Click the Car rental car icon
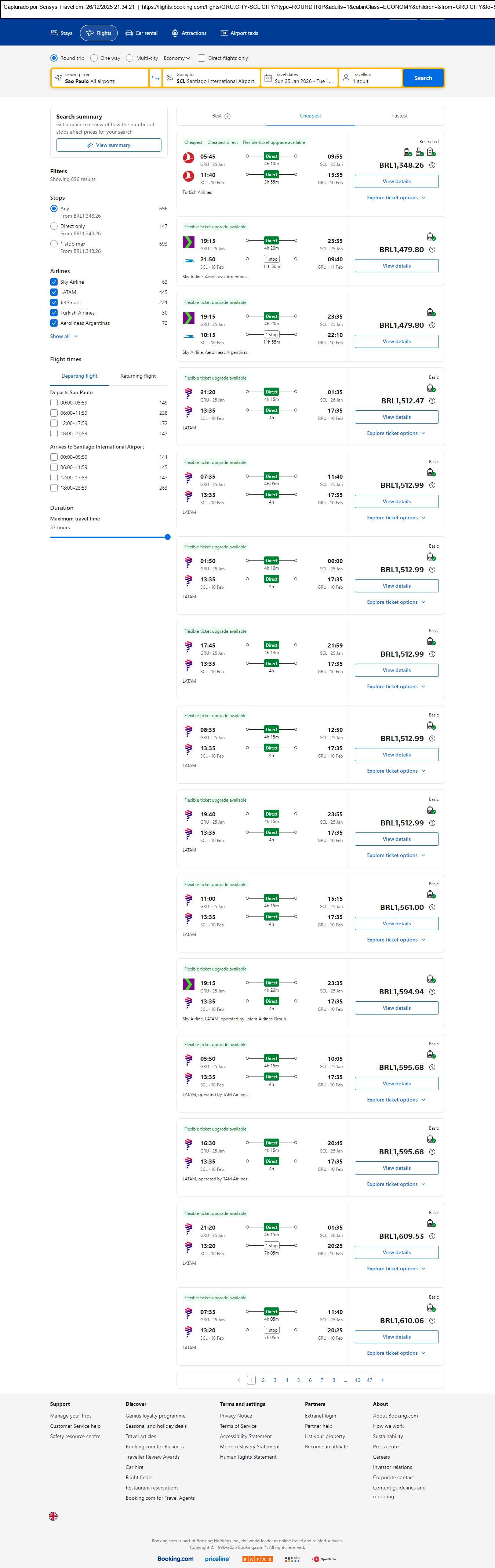This screenshot has height=1568, width=495. [129, 33]
